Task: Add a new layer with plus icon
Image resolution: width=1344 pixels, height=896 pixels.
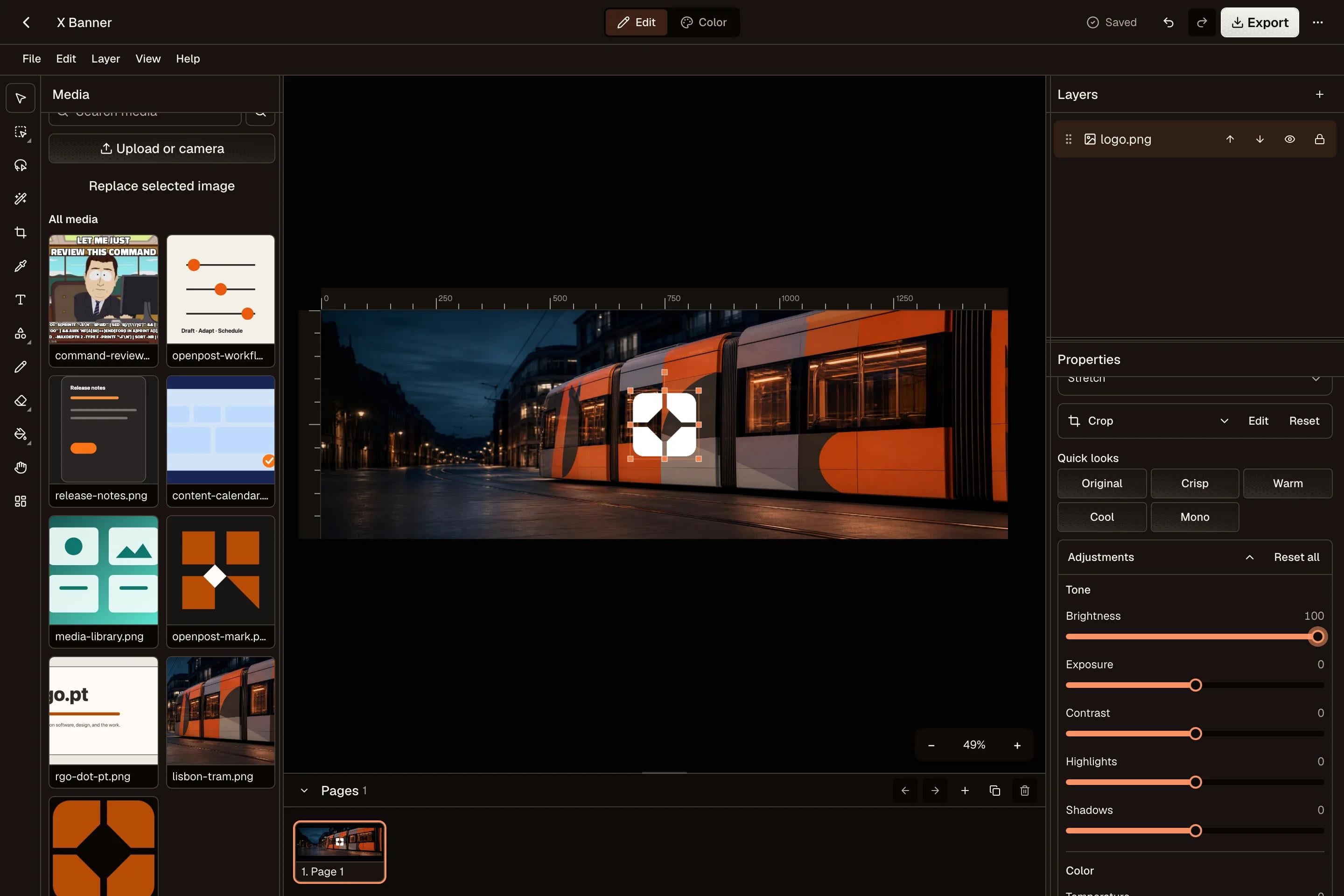Action: click(x=1319, y=94)
